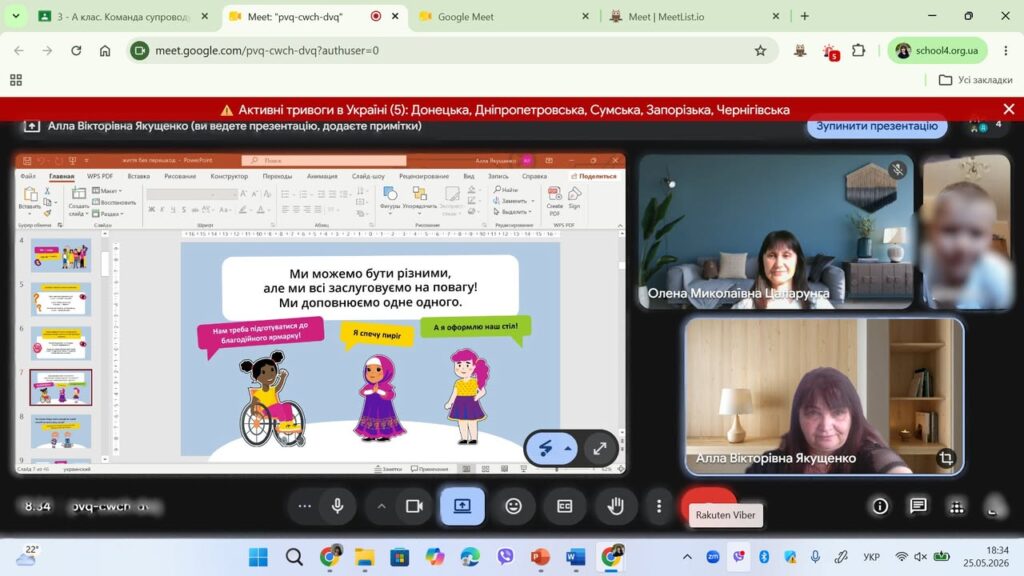Mute the microphone in Meet toolbar
Image resolution: width=1024 pixels, height=576 pixels.
[x=337, y=506]
